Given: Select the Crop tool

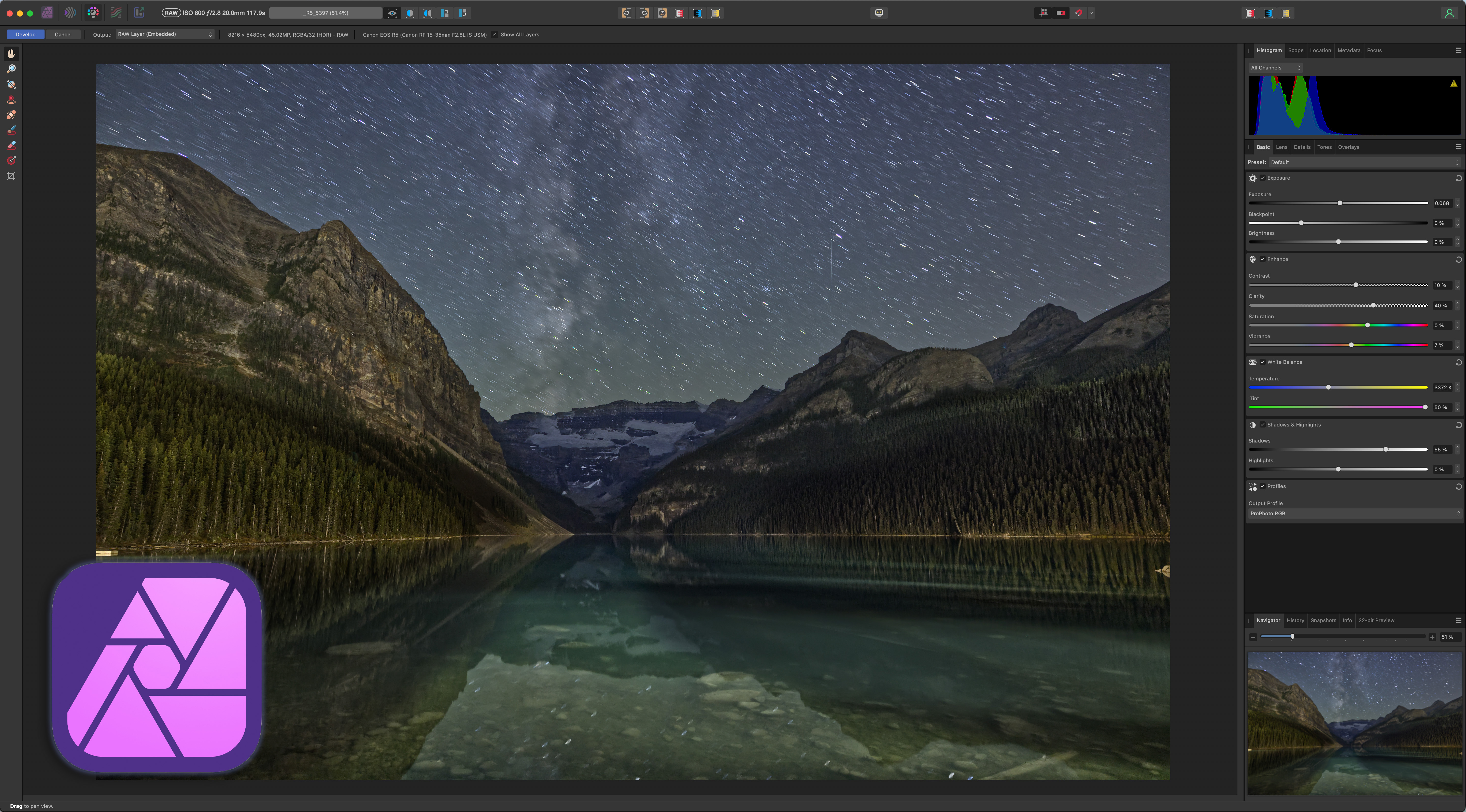Looking at the screenshot, I should [11, 176].
